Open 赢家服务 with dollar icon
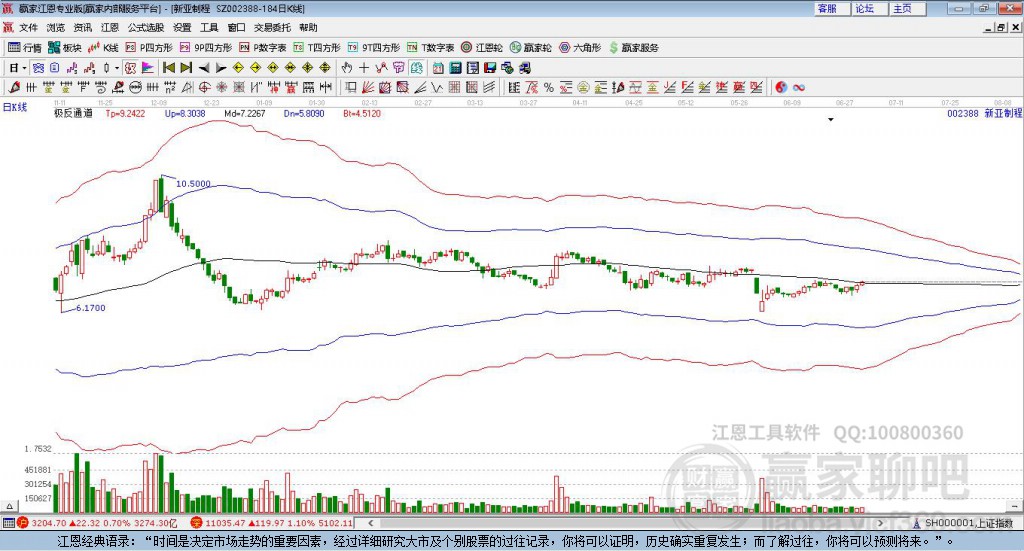Screen dimensions: 1024x551 click(x=633, y=48)
